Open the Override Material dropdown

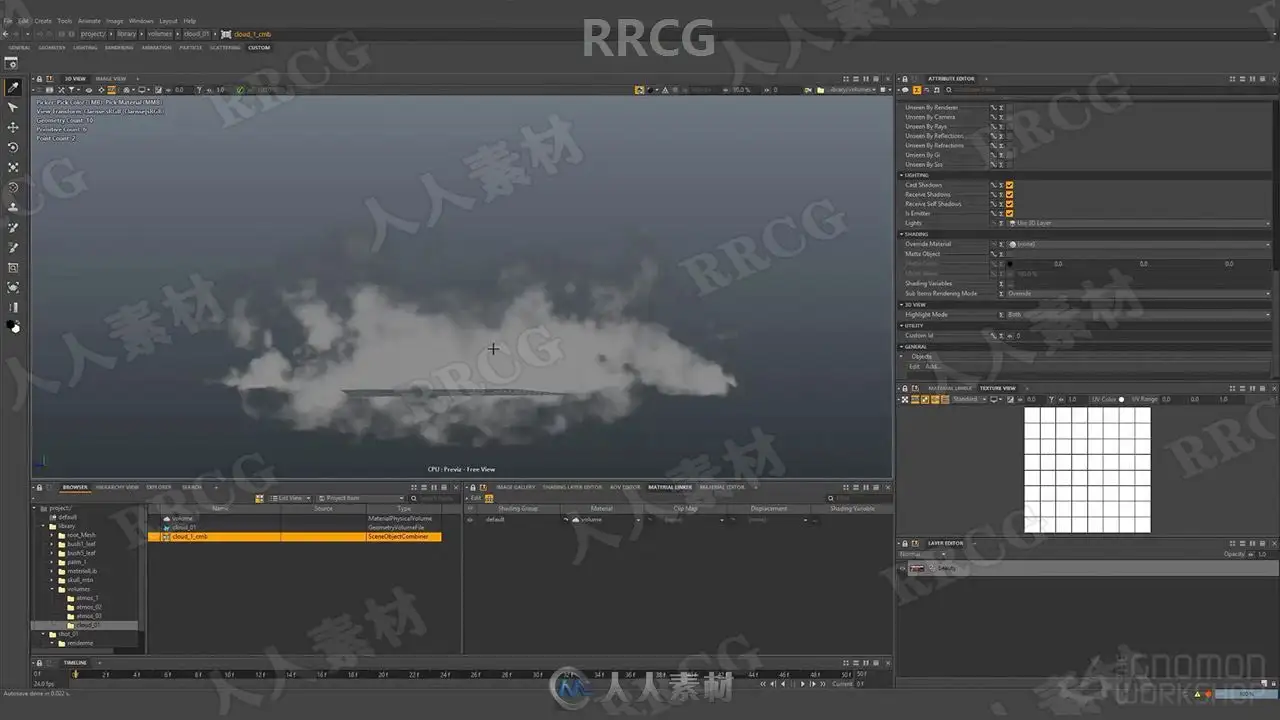[x=1139, y=244]
